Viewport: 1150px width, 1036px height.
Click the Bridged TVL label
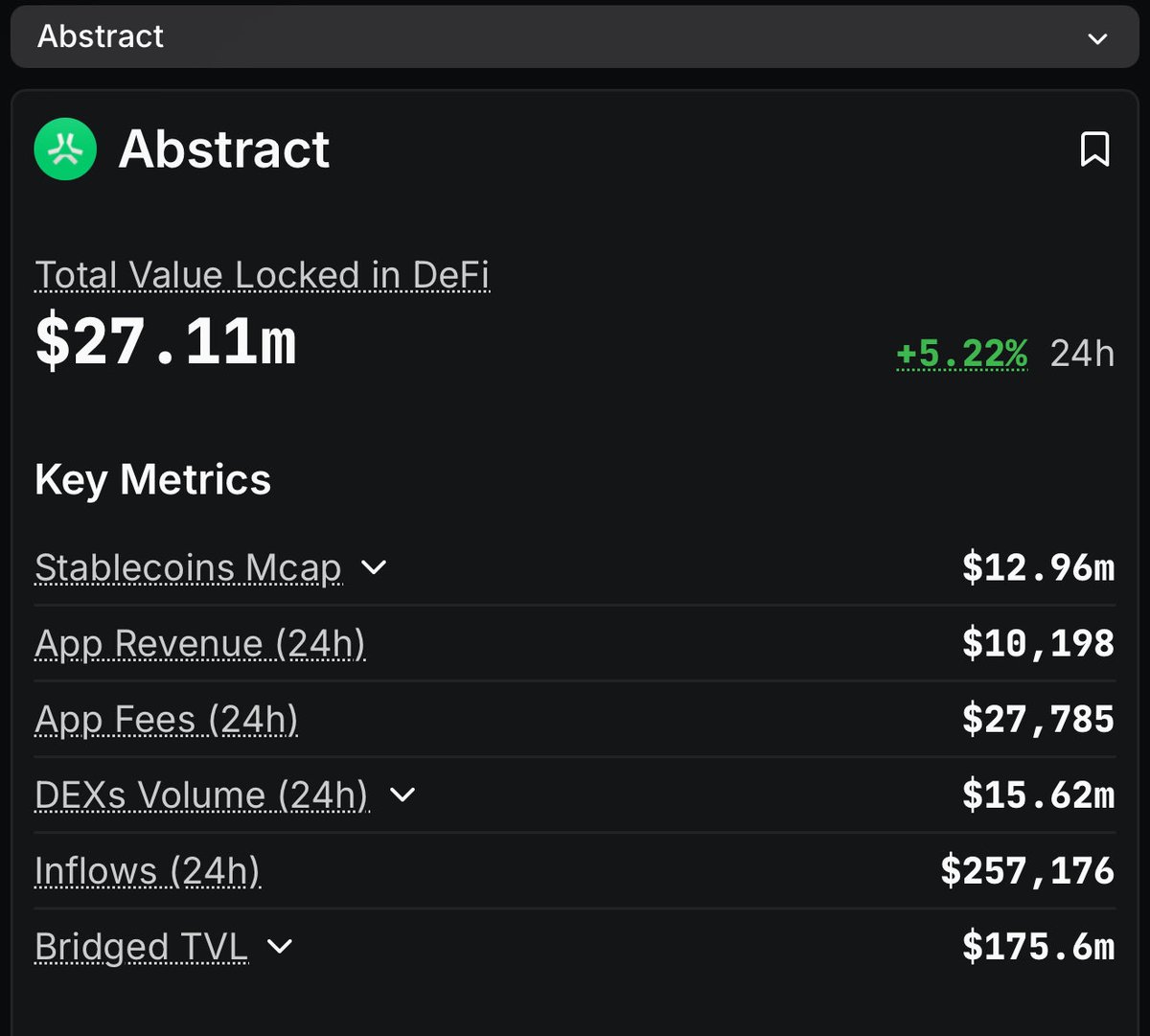(141, 947)
